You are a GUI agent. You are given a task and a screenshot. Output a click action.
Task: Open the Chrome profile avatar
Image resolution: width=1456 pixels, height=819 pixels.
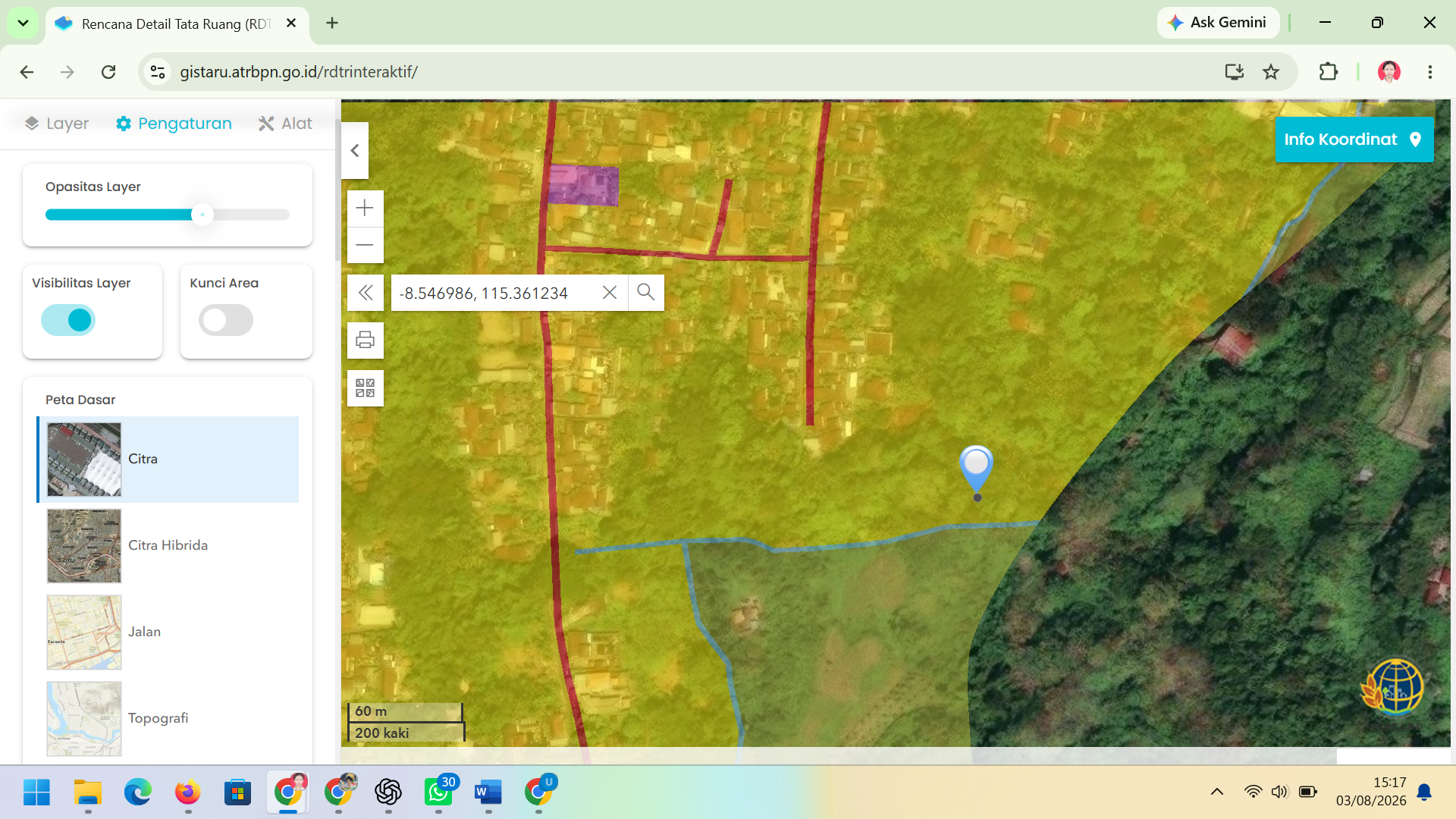coord(1389,72)
